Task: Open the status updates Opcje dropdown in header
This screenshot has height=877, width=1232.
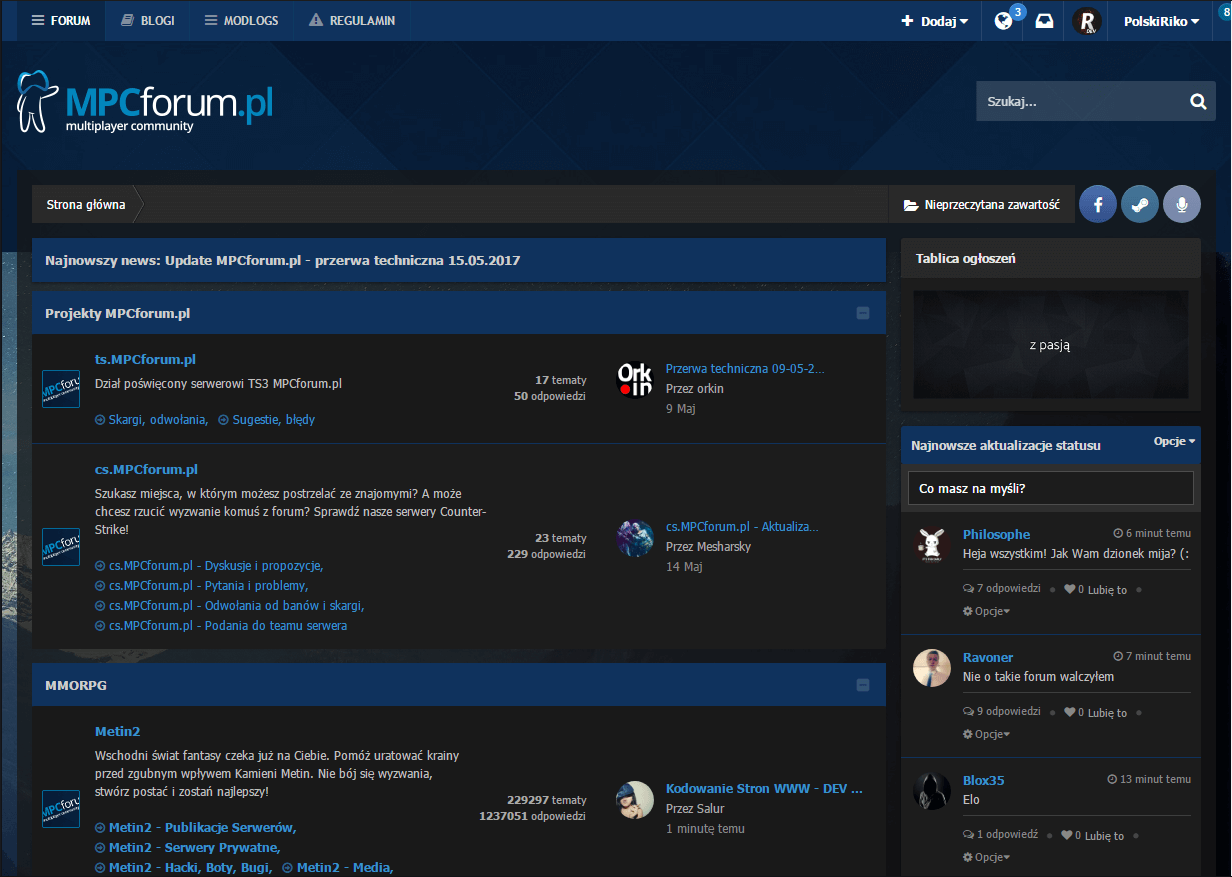Action: click(1174, 441)
